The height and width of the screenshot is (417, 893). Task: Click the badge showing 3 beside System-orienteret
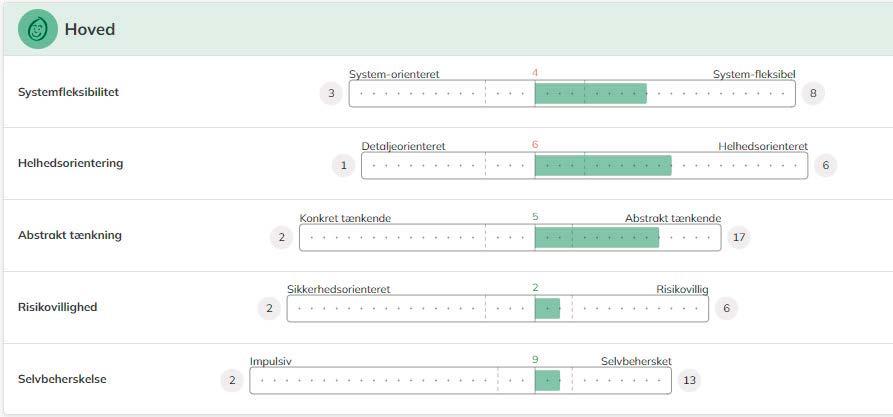(x=331, y=94)
